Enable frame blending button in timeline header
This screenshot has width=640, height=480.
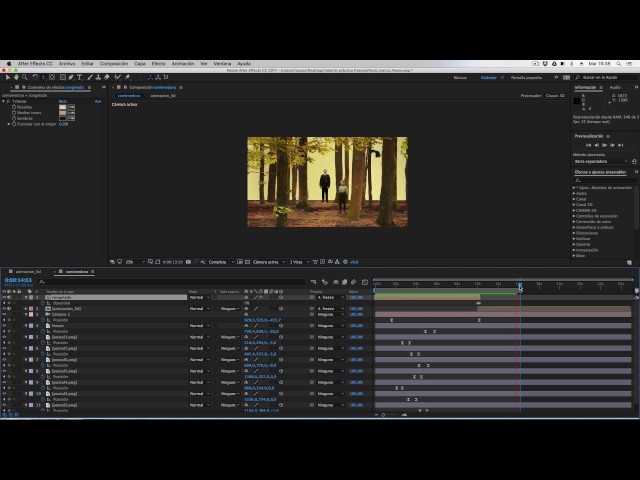point(344,282)
